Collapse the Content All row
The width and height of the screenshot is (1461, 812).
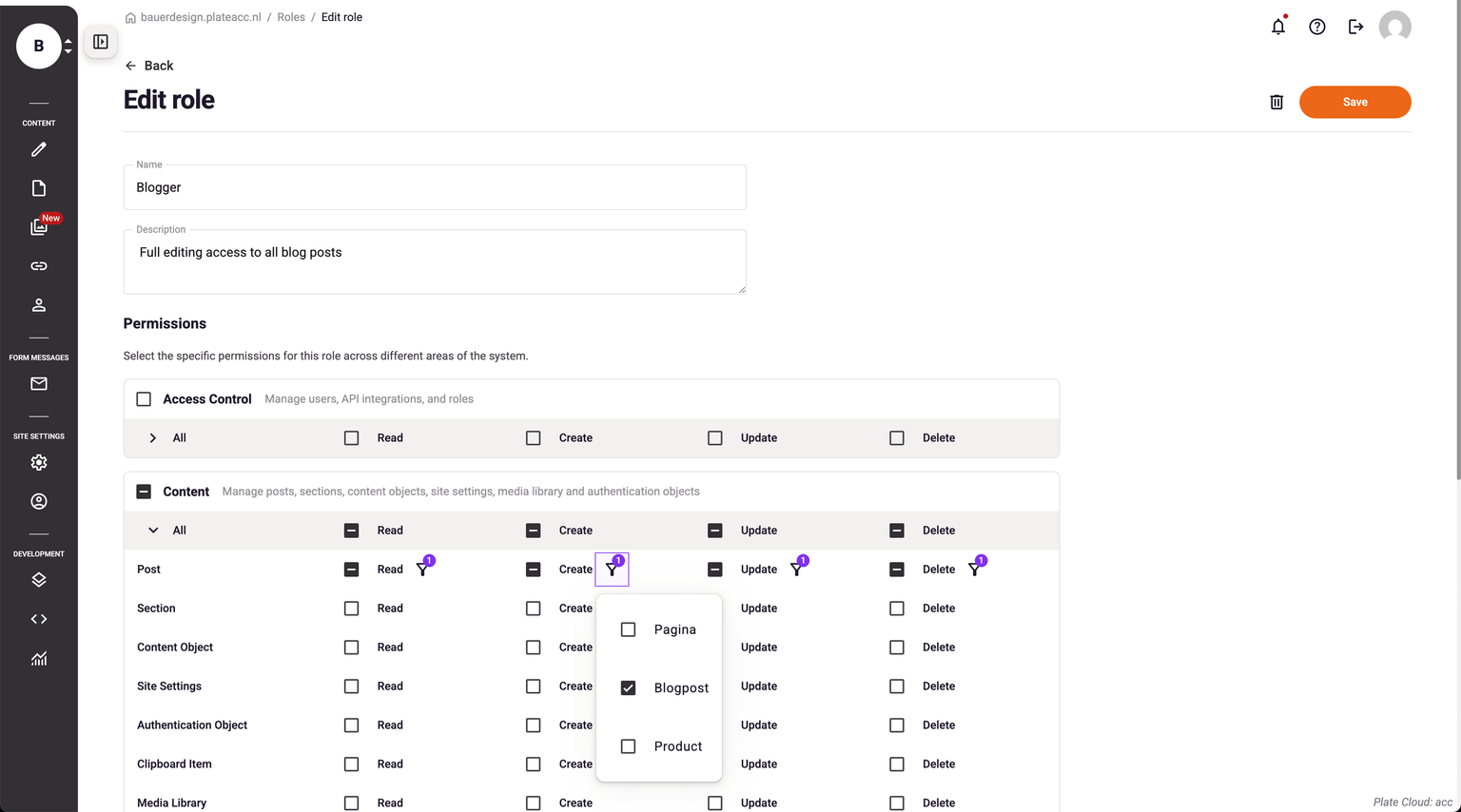pos(153,531)
